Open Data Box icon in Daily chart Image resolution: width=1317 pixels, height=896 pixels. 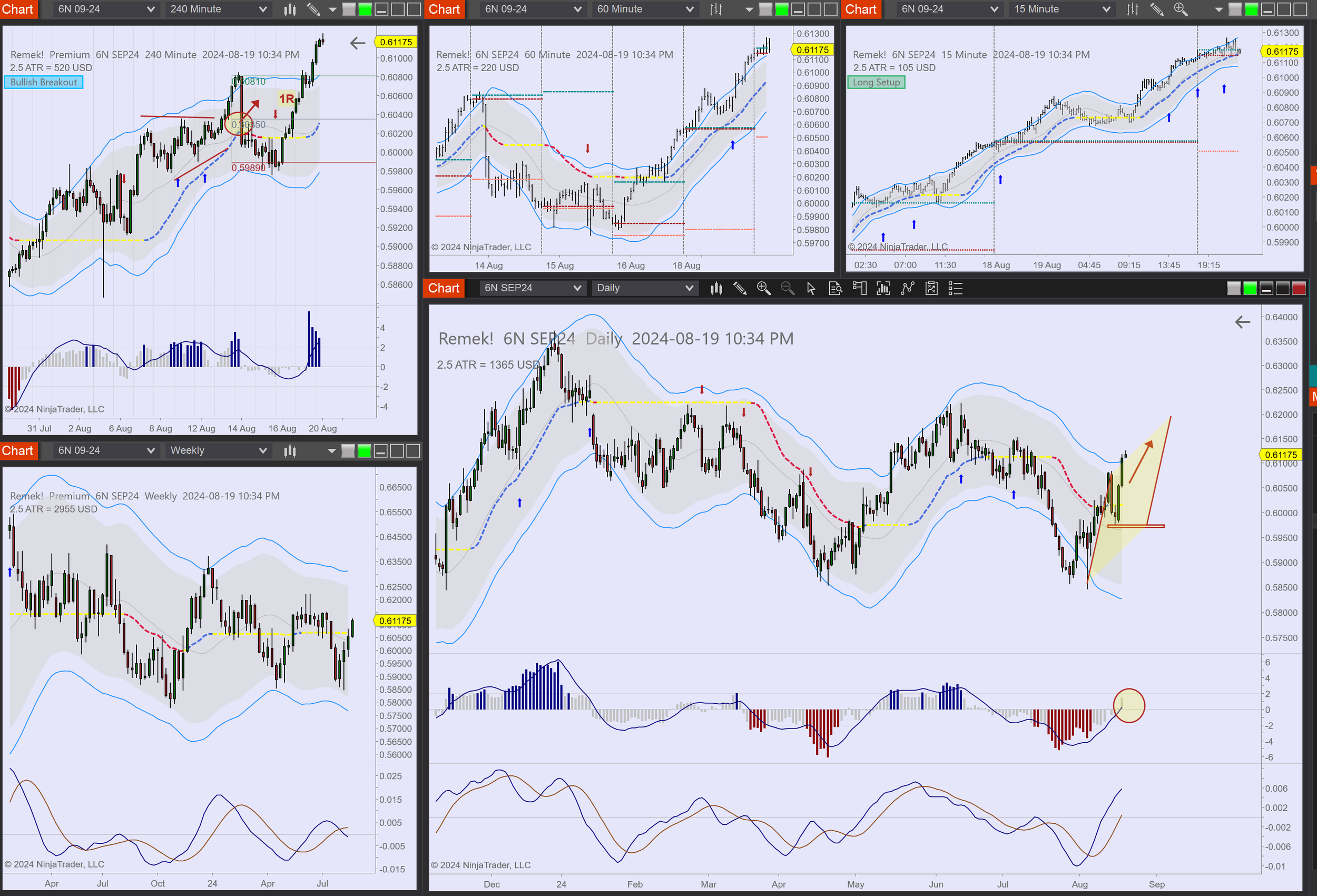(x=836, y=289)
